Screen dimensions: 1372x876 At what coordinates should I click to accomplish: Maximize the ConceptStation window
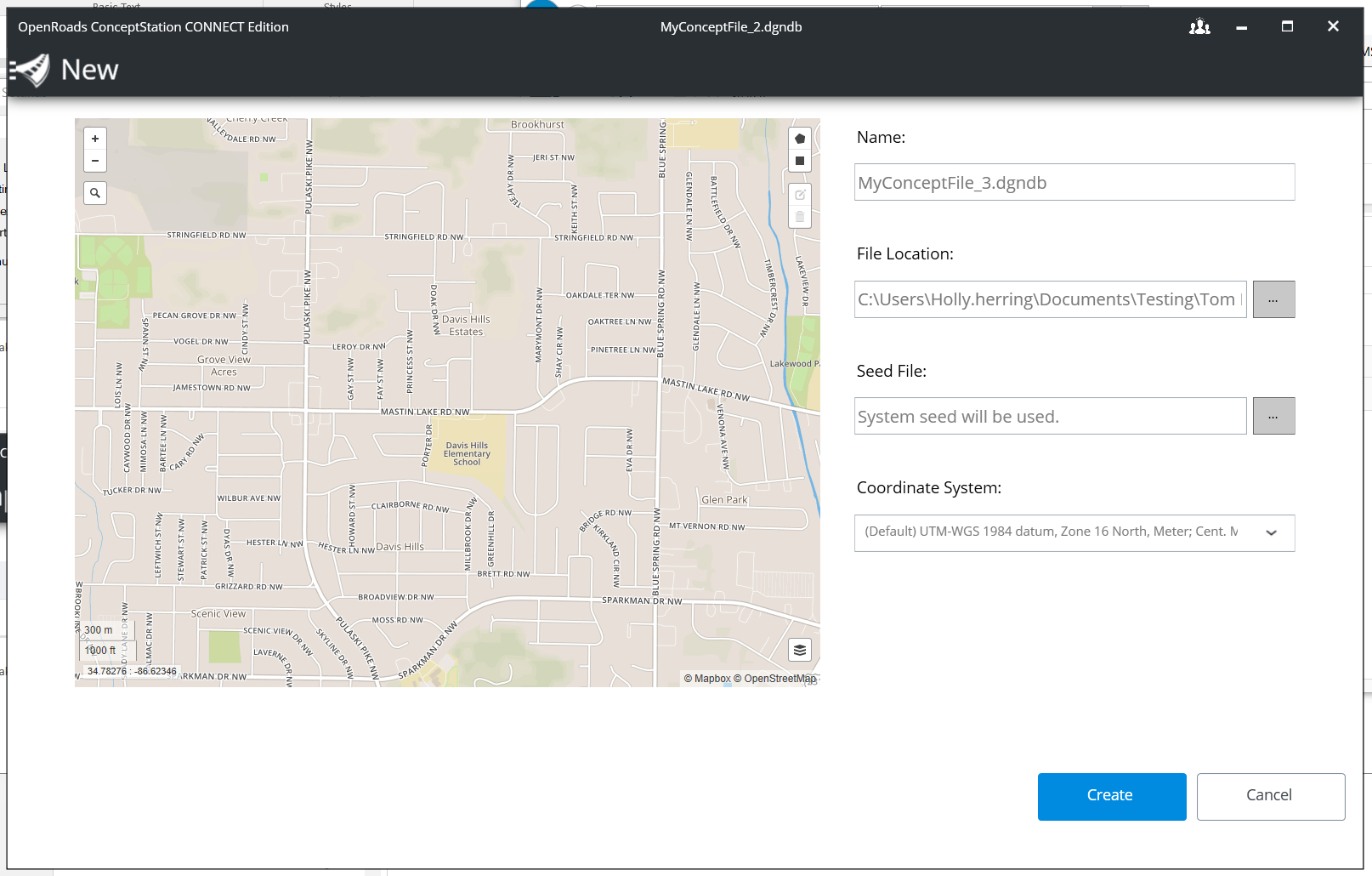pyautogui.click(x=1287, y=27)
